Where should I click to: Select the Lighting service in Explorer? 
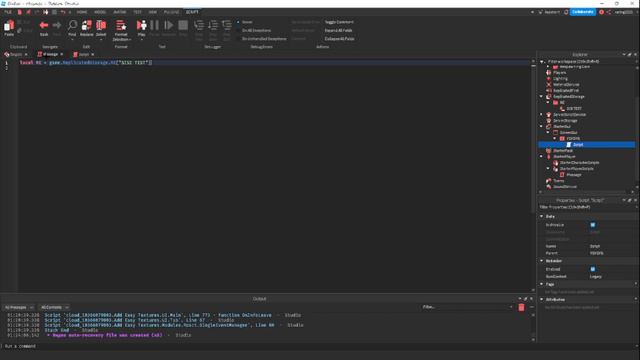point(560,78)
